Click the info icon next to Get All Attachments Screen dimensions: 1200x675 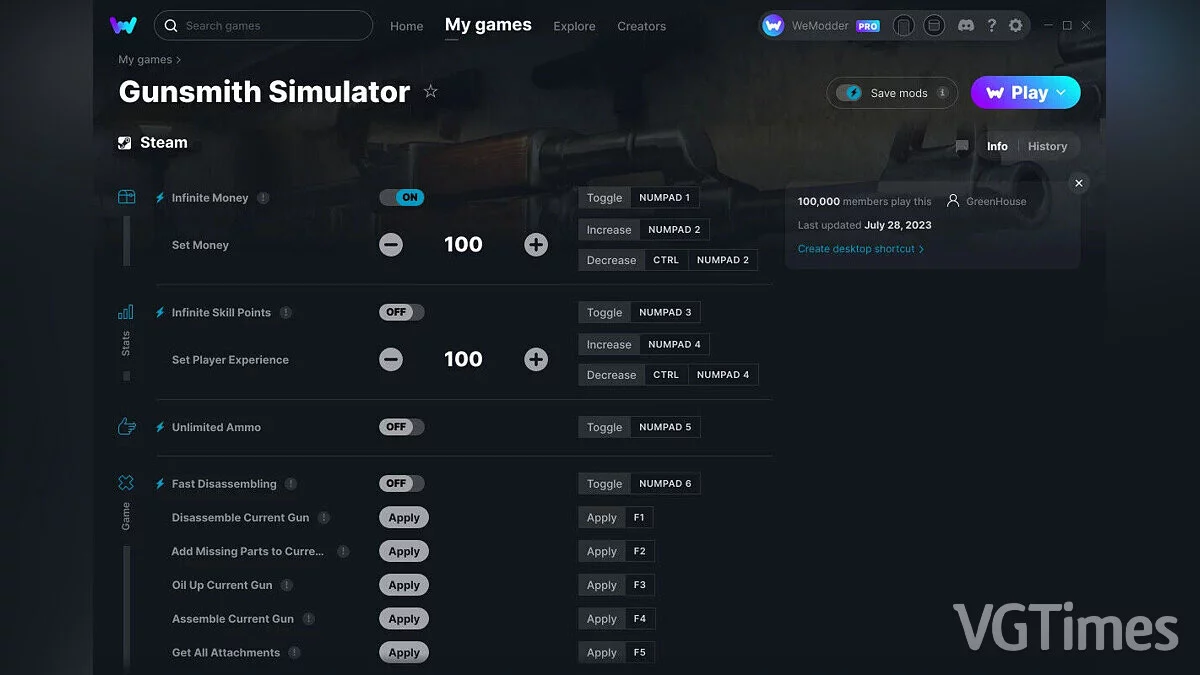(294, 653)
